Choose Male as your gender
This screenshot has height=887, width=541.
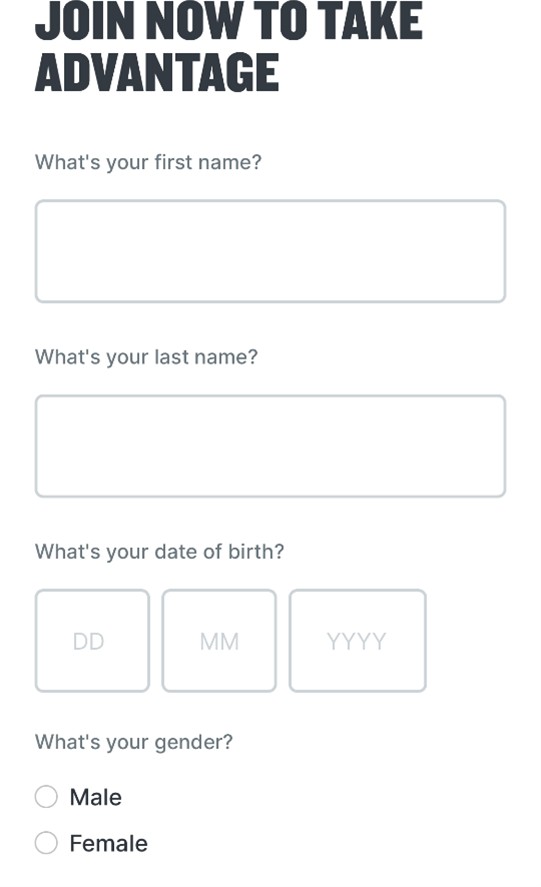(x=46, y=796)
